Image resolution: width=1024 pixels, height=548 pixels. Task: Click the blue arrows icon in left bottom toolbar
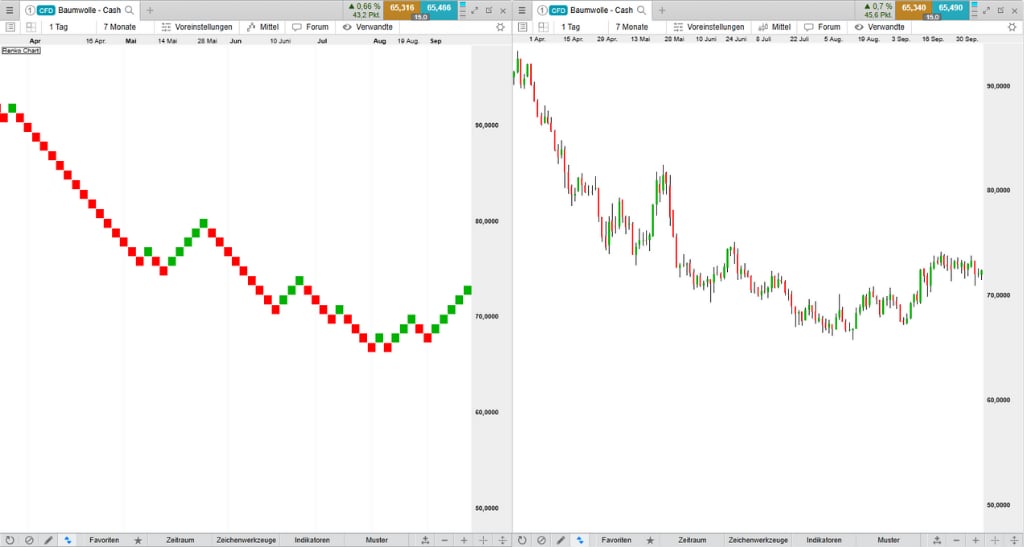pyautogui.click(x=67, y=540)
